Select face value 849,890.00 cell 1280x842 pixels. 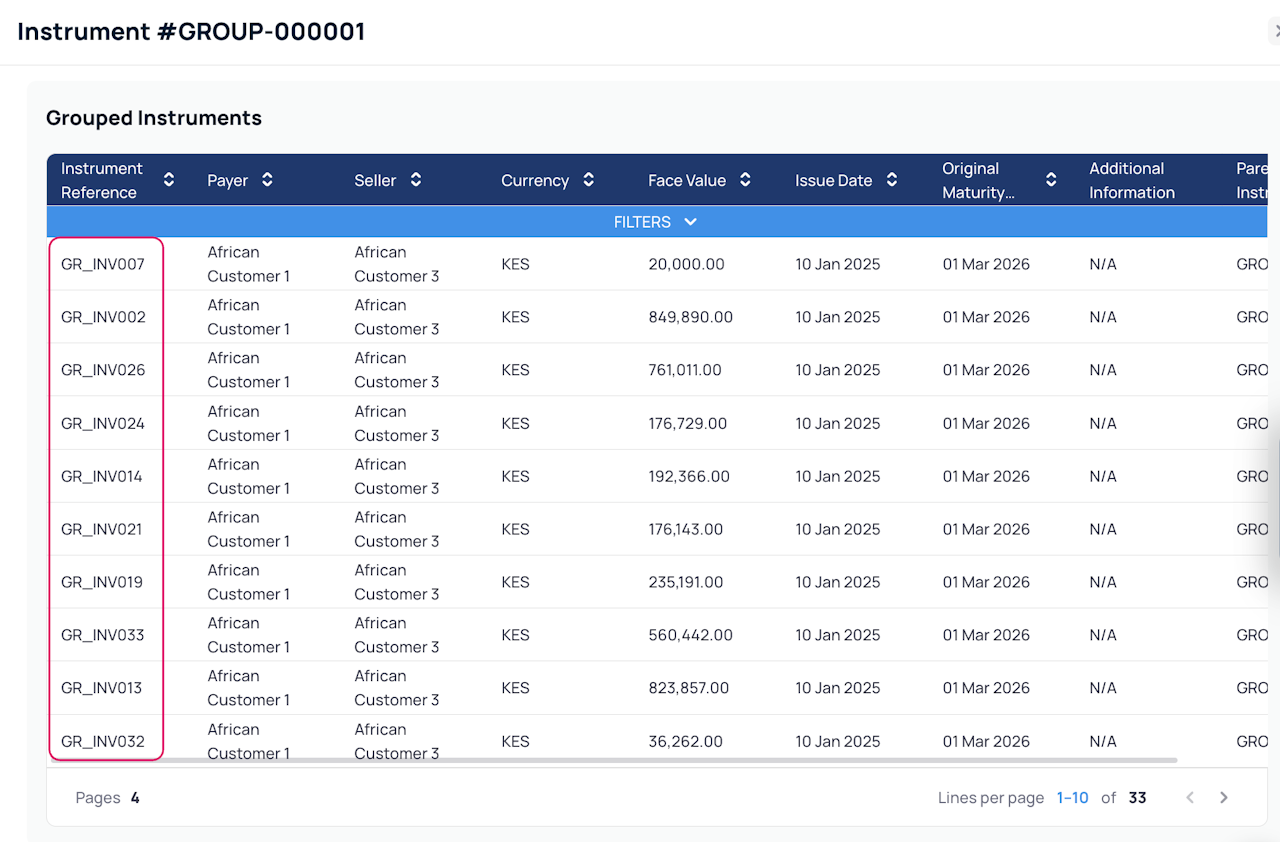point(690,317)
